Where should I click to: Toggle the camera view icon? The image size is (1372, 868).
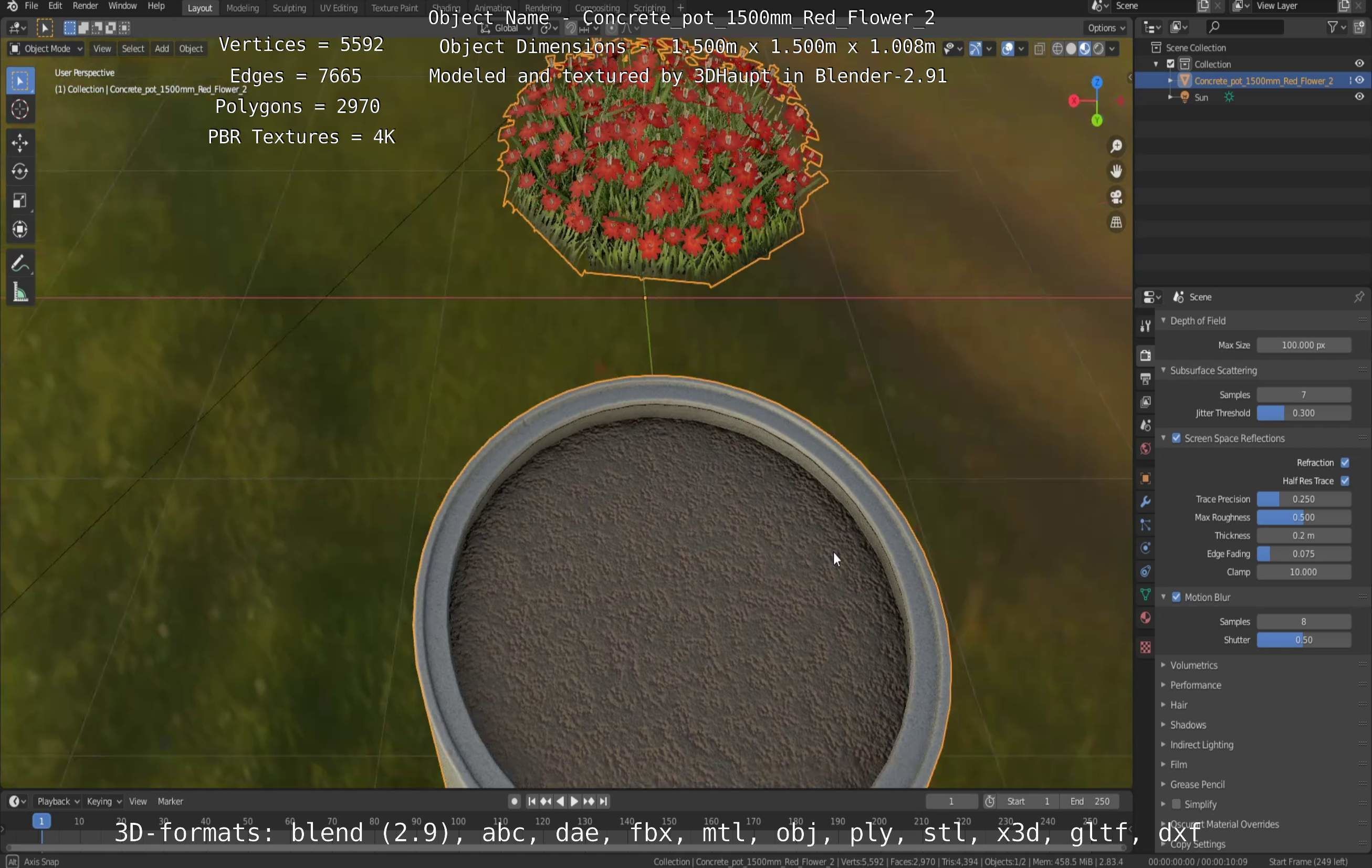pyautogui.click(x=1116, y=196)
